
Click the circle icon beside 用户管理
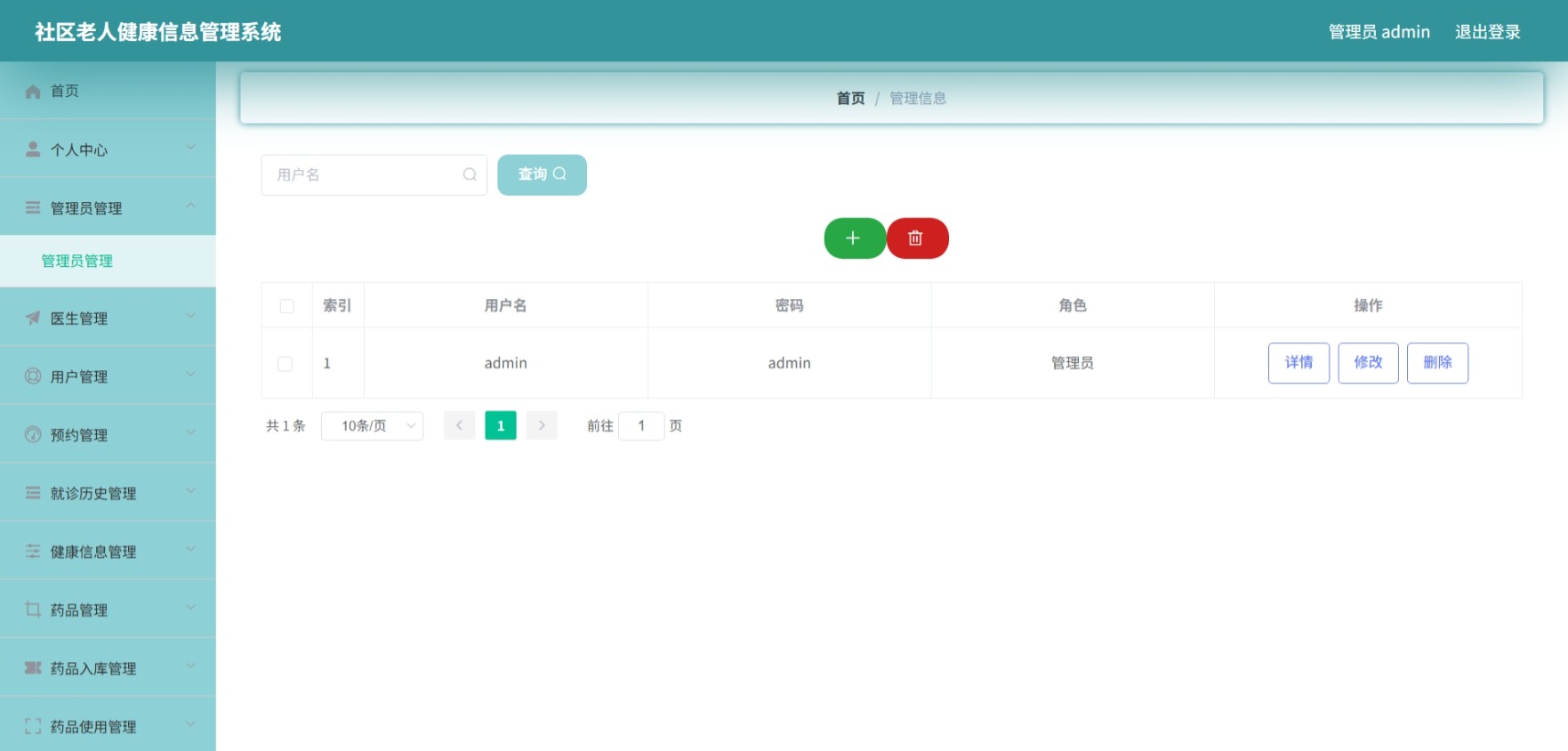tap(33, 376)
